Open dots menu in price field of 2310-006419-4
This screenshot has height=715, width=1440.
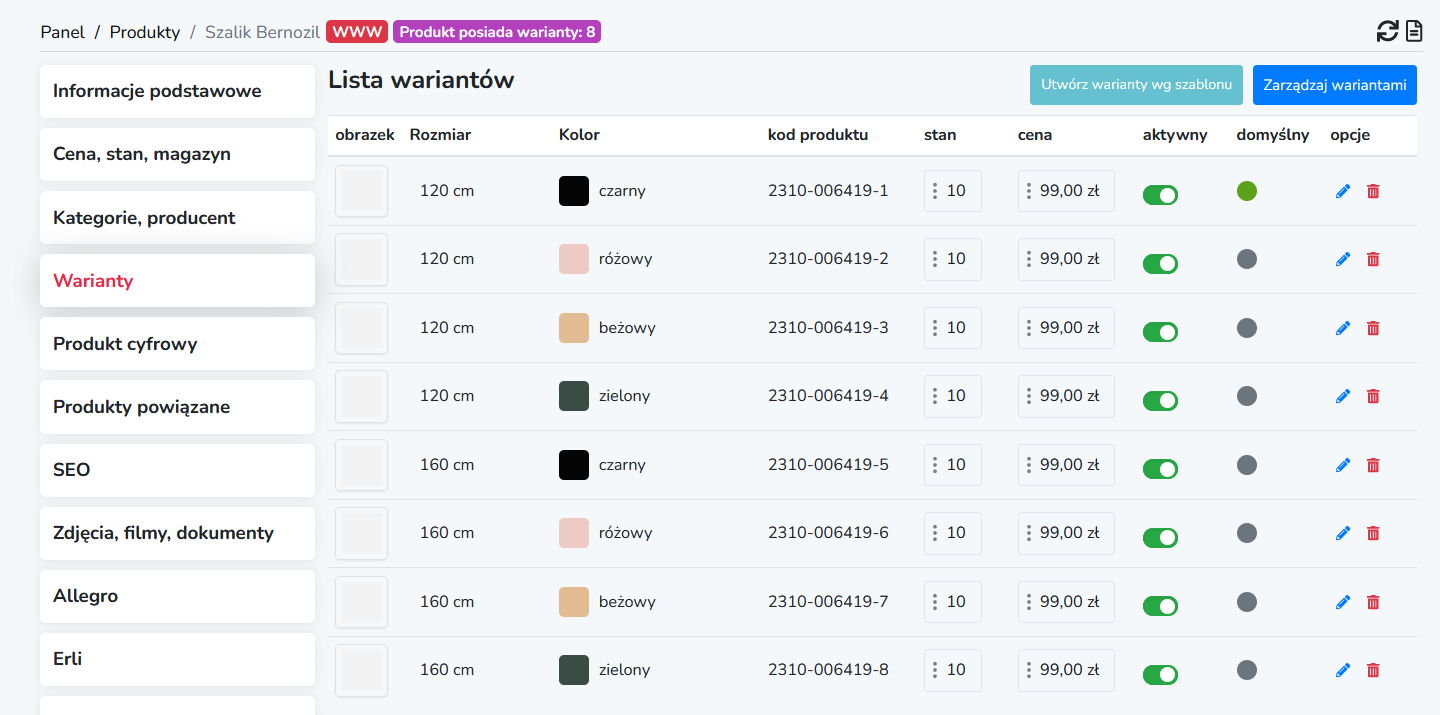[x=1028, y=396]
